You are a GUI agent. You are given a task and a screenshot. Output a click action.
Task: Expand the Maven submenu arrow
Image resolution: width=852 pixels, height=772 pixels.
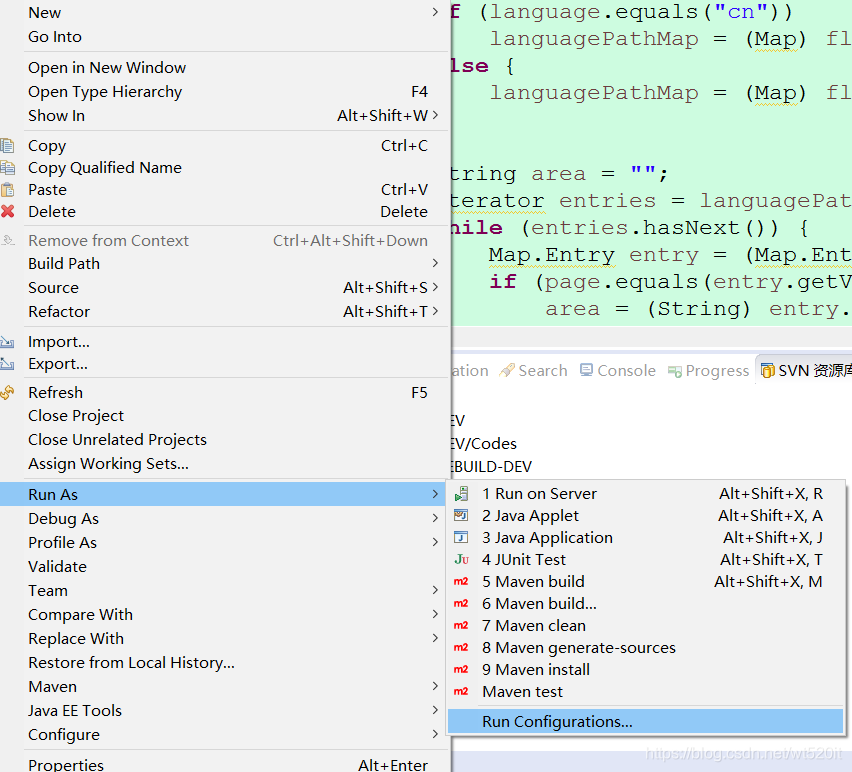pyautogui.click(x=435, y=686)
